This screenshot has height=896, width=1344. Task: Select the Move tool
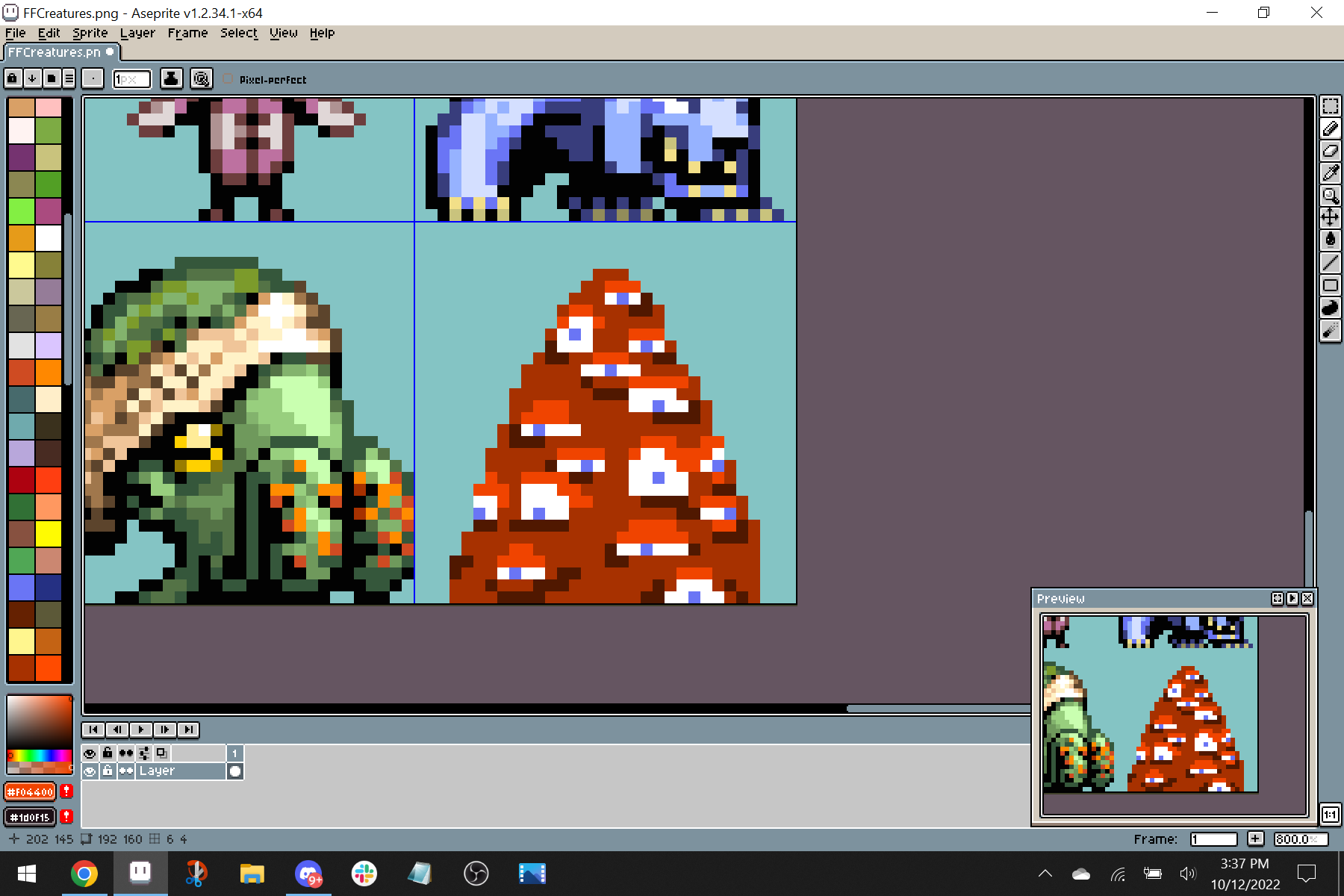1330,218
